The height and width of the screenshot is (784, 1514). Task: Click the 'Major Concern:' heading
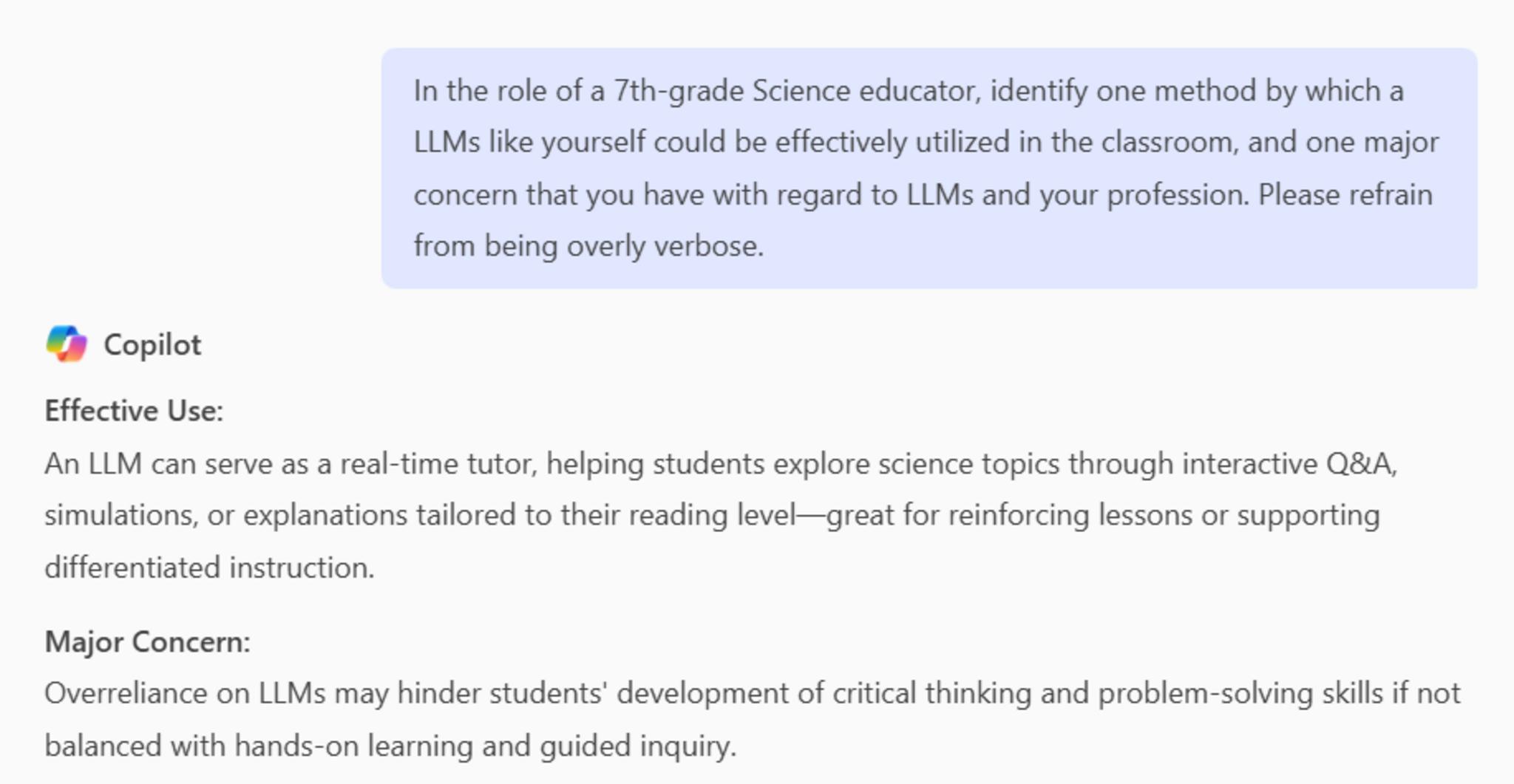tap(148, 641)
